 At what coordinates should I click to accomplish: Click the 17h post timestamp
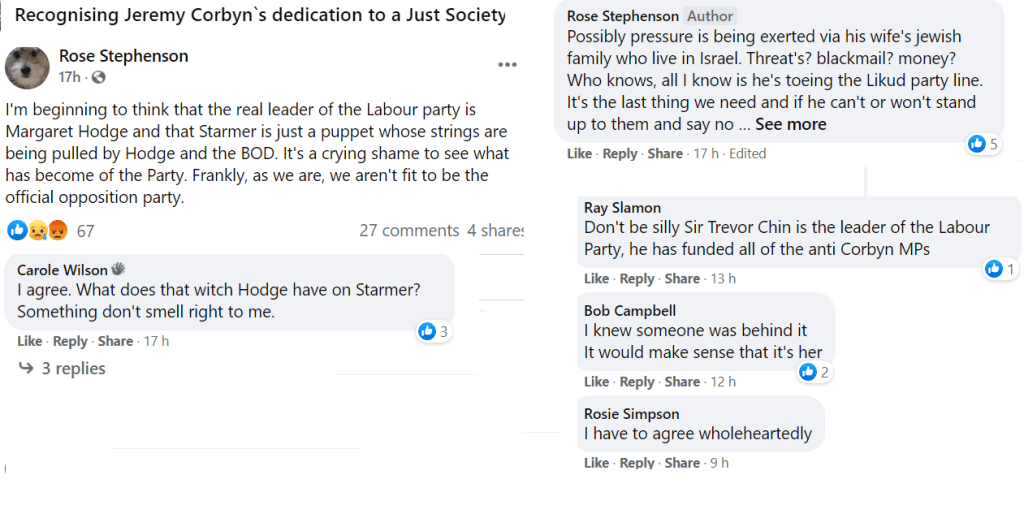click(69, 78)
